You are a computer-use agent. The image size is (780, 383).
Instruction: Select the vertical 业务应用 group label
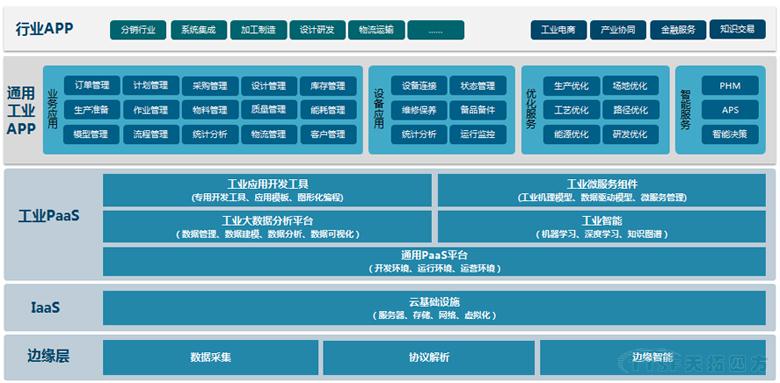click(x=53, y=109)
